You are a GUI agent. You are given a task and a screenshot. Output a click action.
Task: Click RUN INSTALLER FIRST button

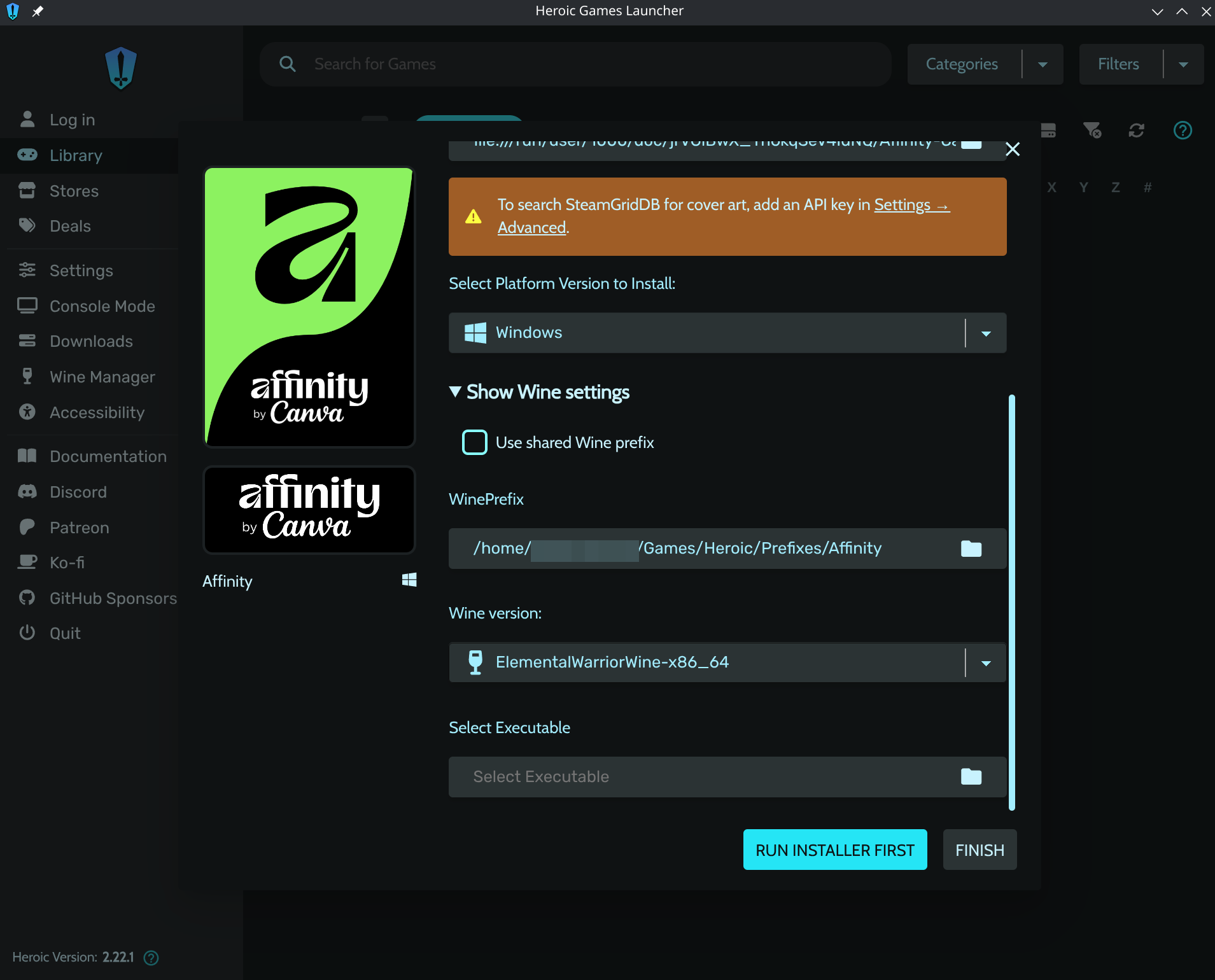[835, 850]
